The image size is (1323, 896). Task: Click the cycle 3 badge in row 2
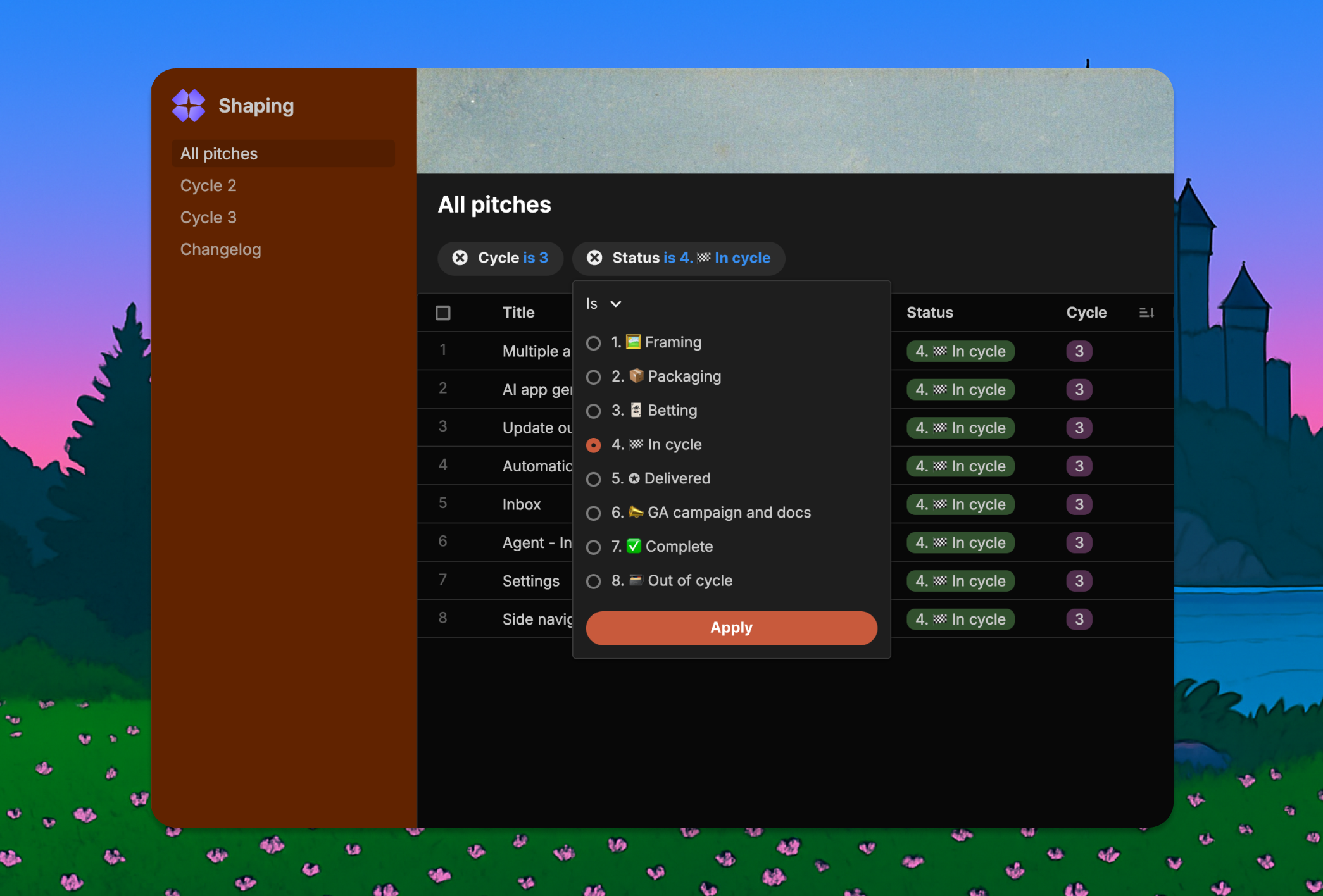[1079, 390]
